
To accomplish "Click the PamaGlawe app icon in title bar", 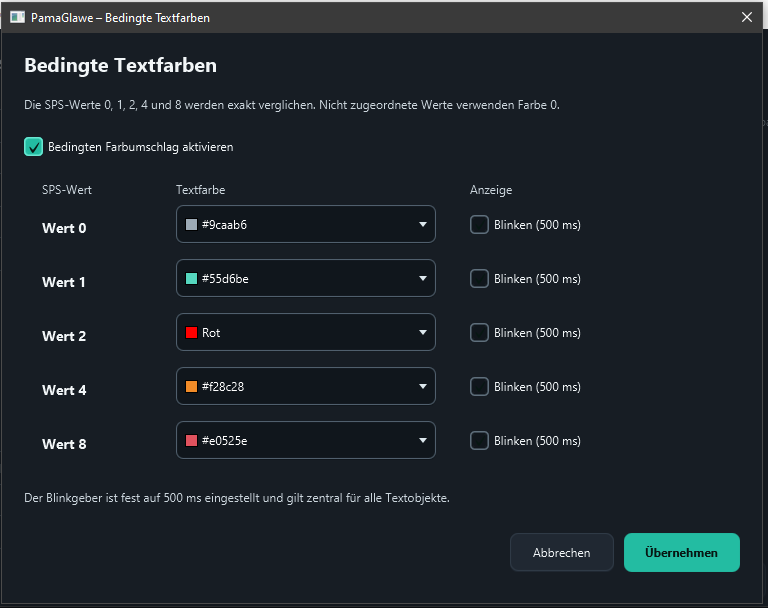I will (17, 18).
